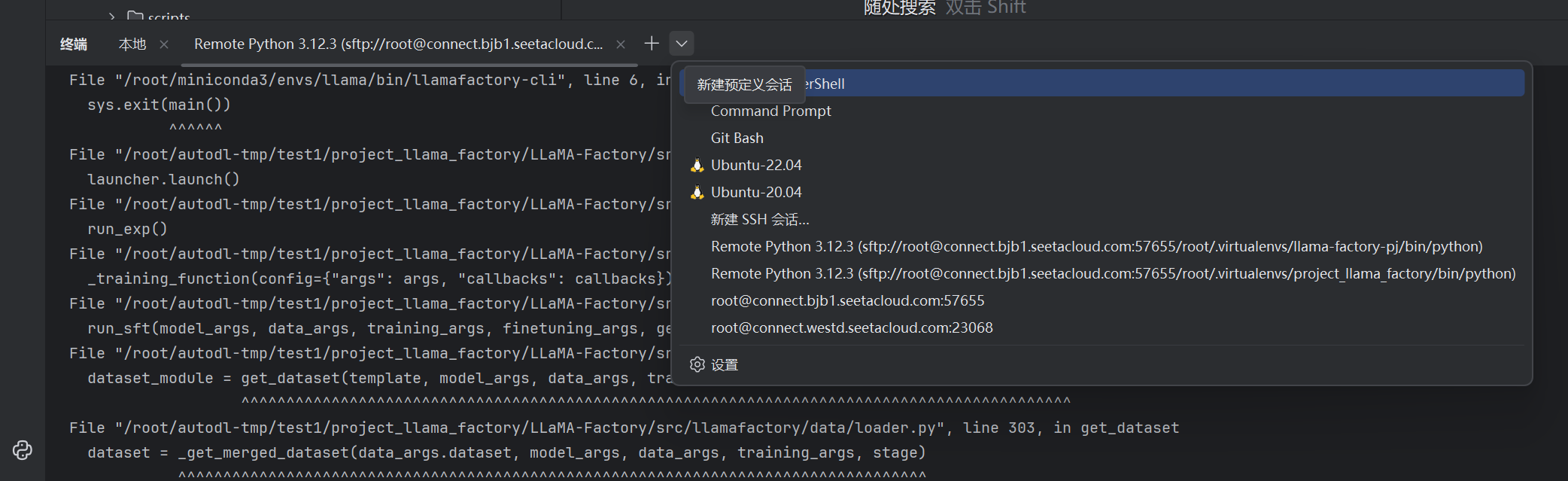
Task: Switch to the 本地 terminal tab
Action: click(132, 44)
